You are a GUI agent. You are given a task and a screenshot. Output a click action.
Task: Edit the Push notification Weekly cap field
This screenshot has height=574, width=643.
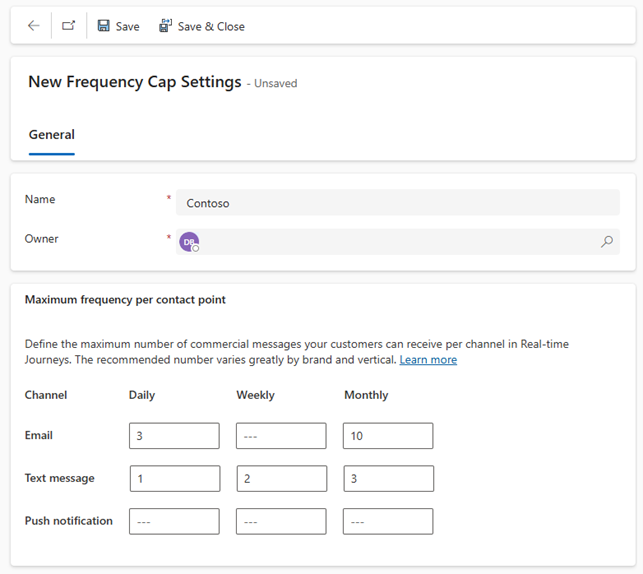[281, 522]
